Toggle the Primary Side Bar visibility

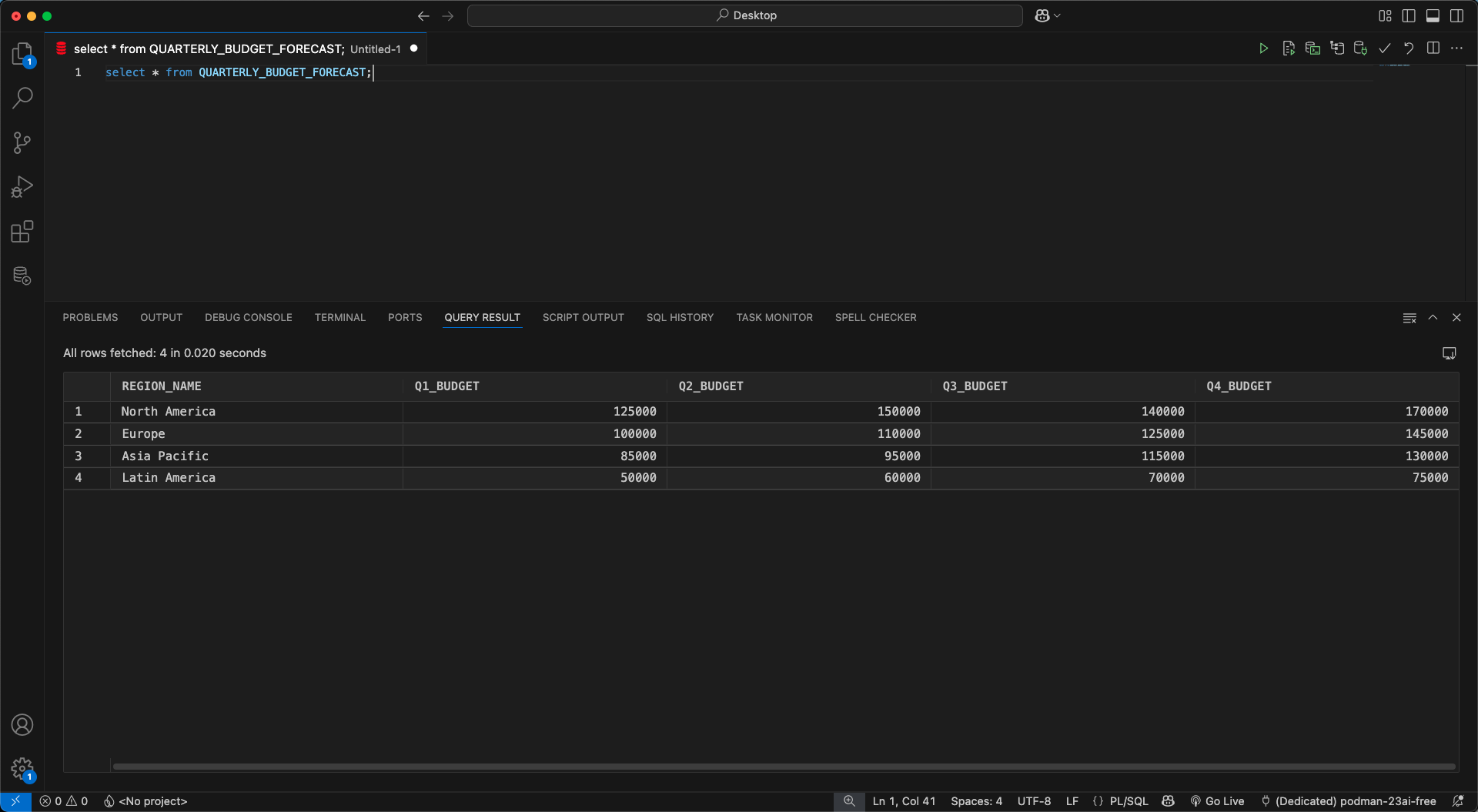point(1409,15)
